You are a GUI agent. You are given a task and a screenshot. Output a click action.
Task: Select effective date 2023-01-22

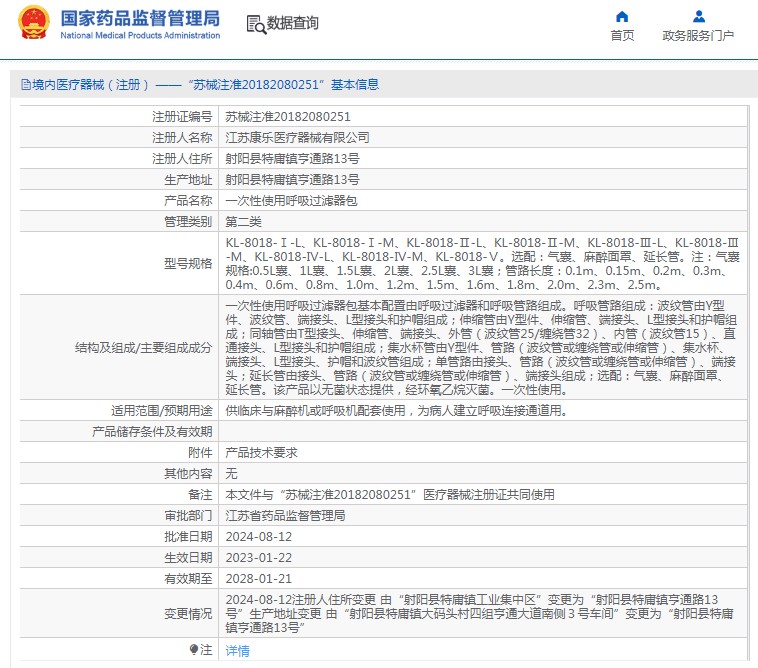tap(259, 558)
